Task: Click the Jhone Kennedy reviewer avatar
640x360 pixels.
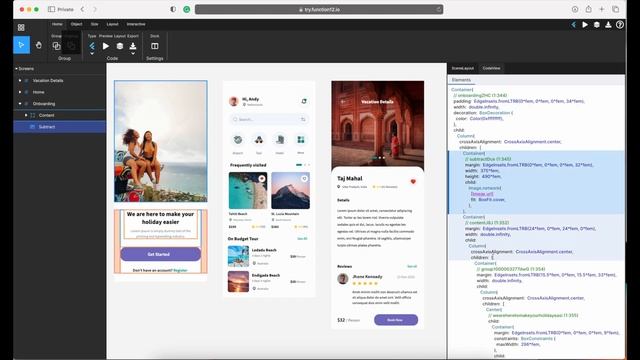Action: pyautogui.click(x=342, y=279)
